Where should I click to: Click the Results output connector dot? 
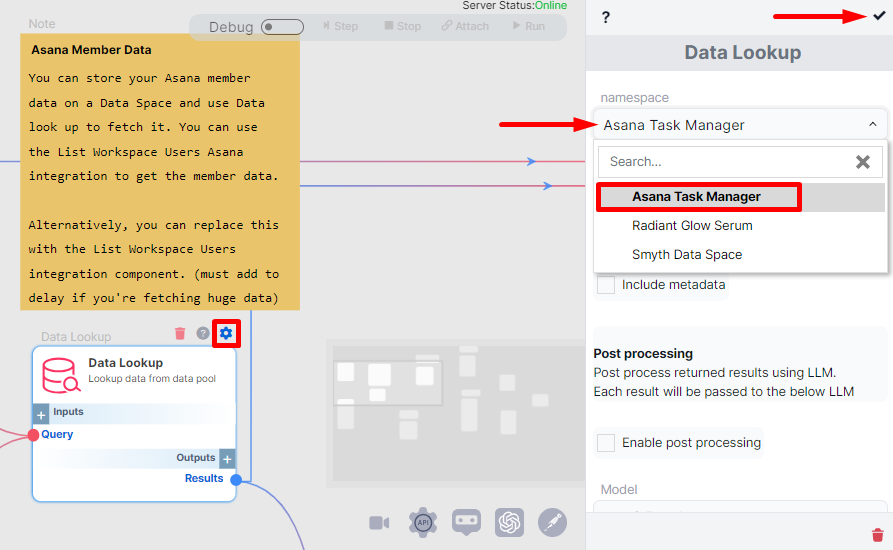tap(236, 479)
